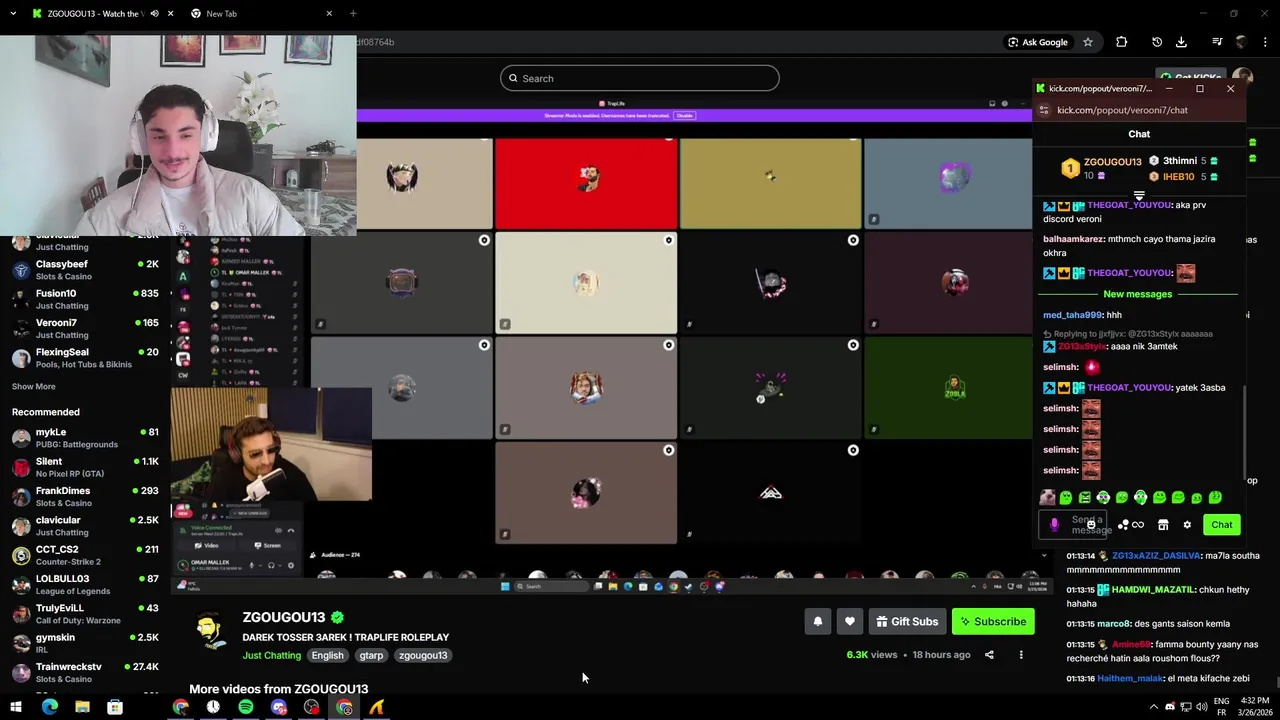
Task: Open recommended channel Silent
Action: click(x=85, y=467)
